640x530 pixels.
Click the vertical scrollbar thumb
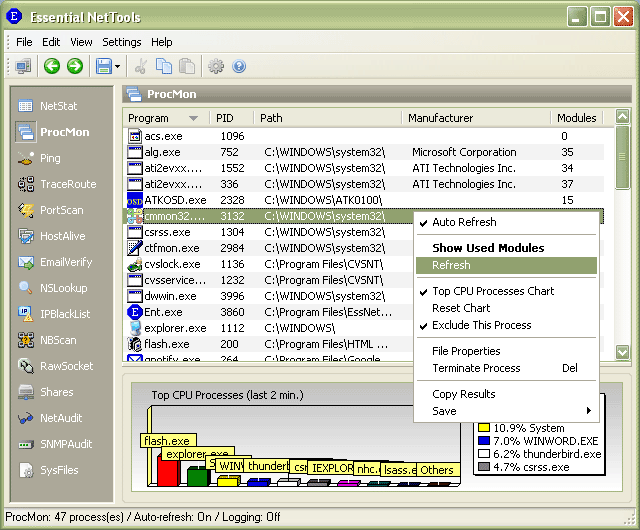(x=622, y=157)
